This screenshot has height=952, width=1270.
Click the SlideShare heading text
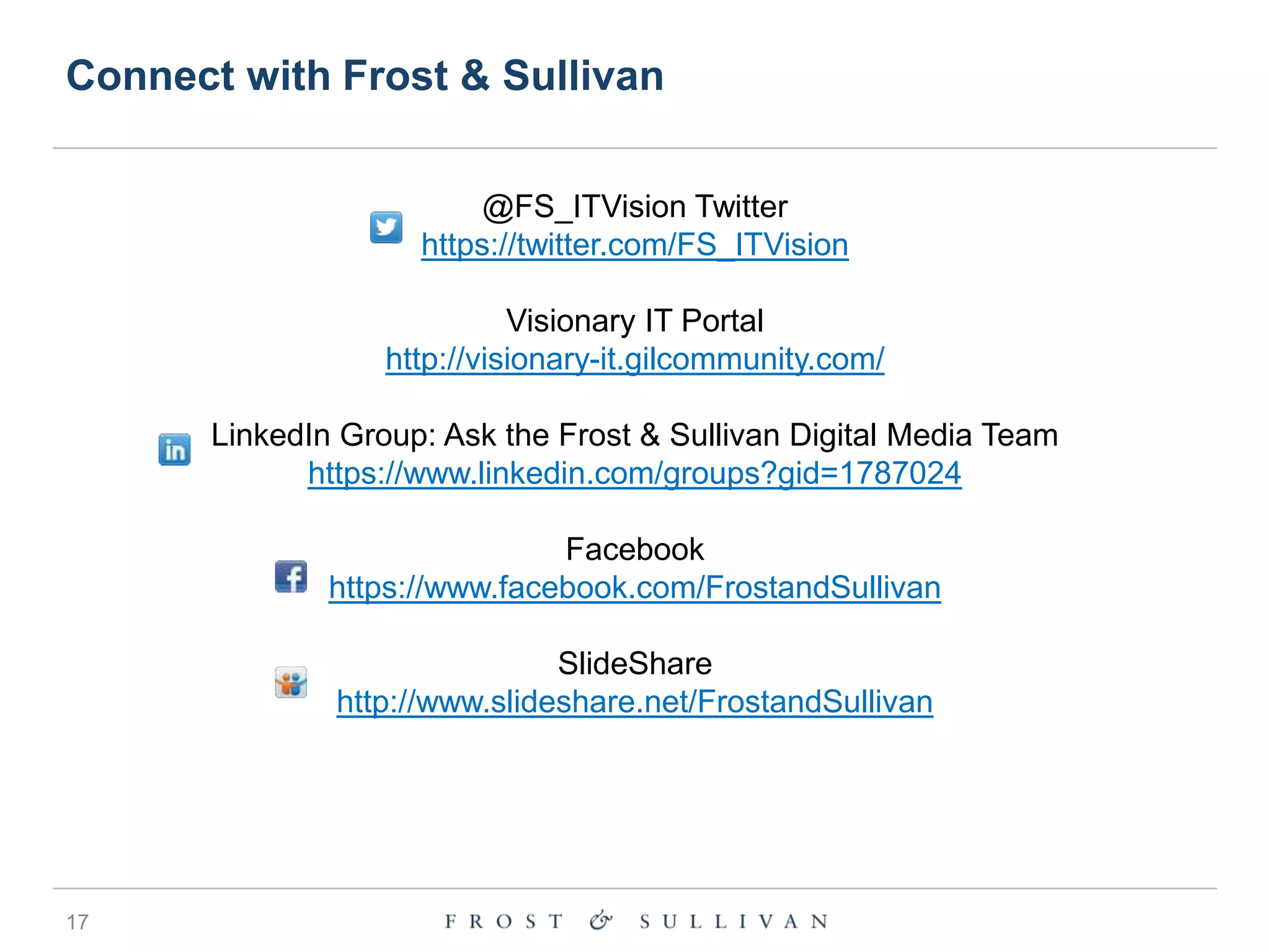point(634,663)
